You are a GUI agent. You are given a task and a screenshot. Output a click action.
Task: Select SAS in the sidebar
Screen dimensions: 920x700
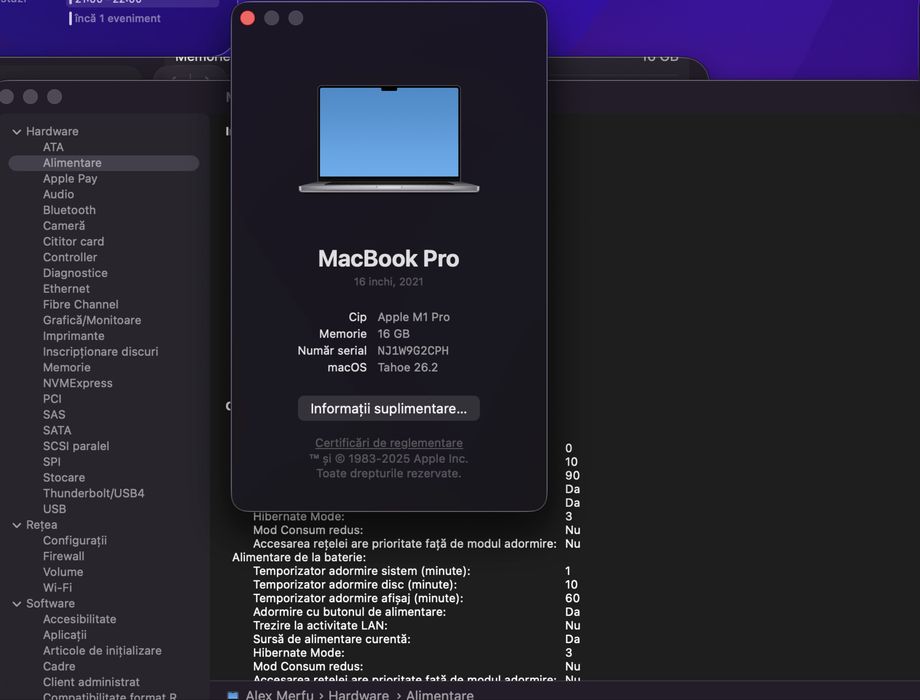click(54, 415)
